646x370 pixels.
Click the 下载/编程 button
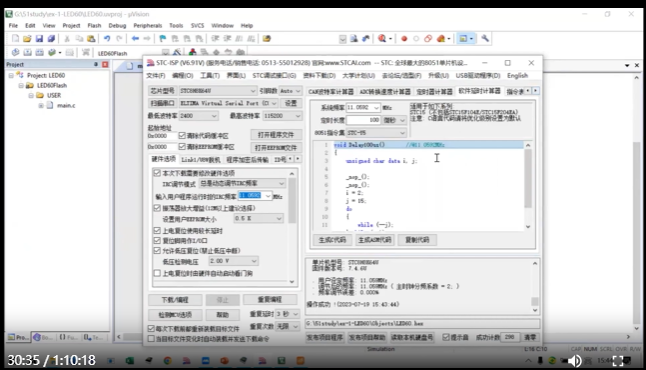click(x=175, y=300)
